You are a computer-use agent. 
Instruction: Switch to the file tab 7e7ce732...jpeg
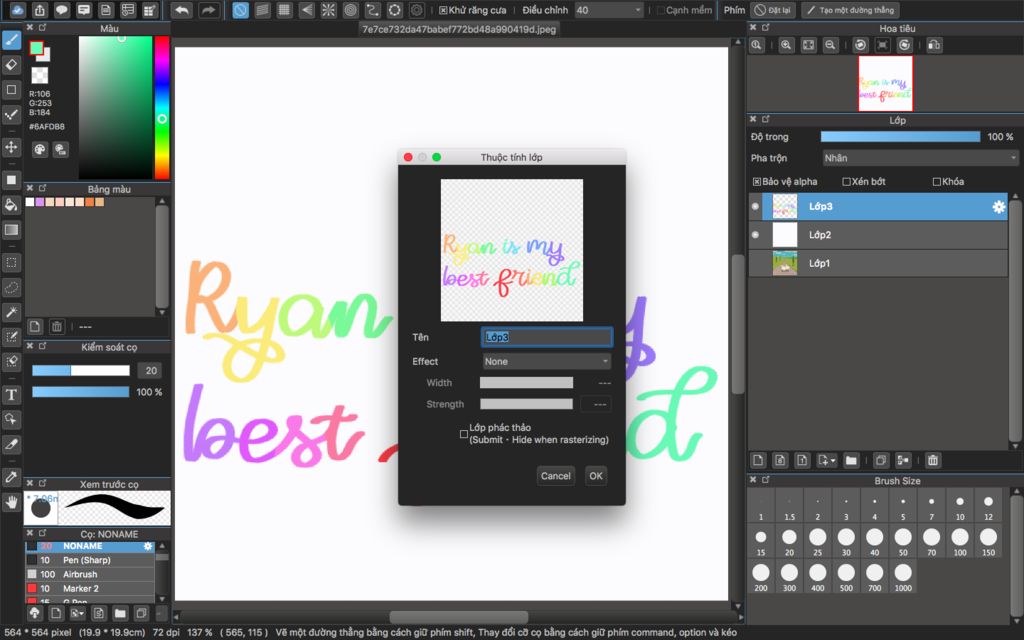pos(459,29)
